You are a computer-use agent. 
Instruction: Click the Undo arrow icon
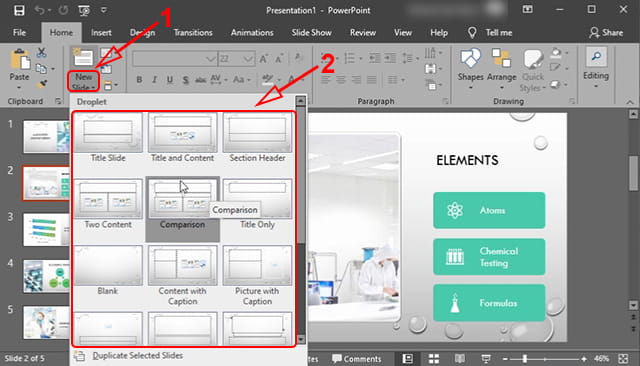pos(40,10)
